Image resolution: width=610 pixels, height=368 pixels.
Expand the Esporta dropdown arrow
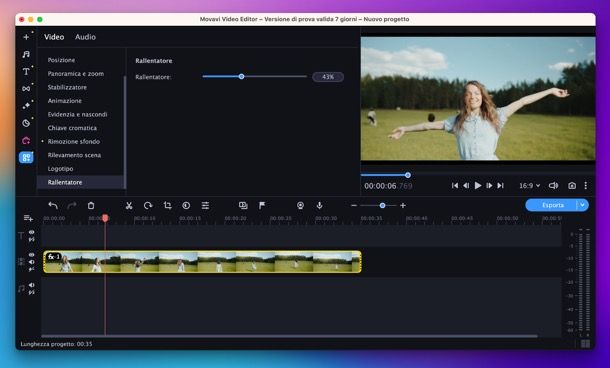pyautogui.click(x=582, y=205)
